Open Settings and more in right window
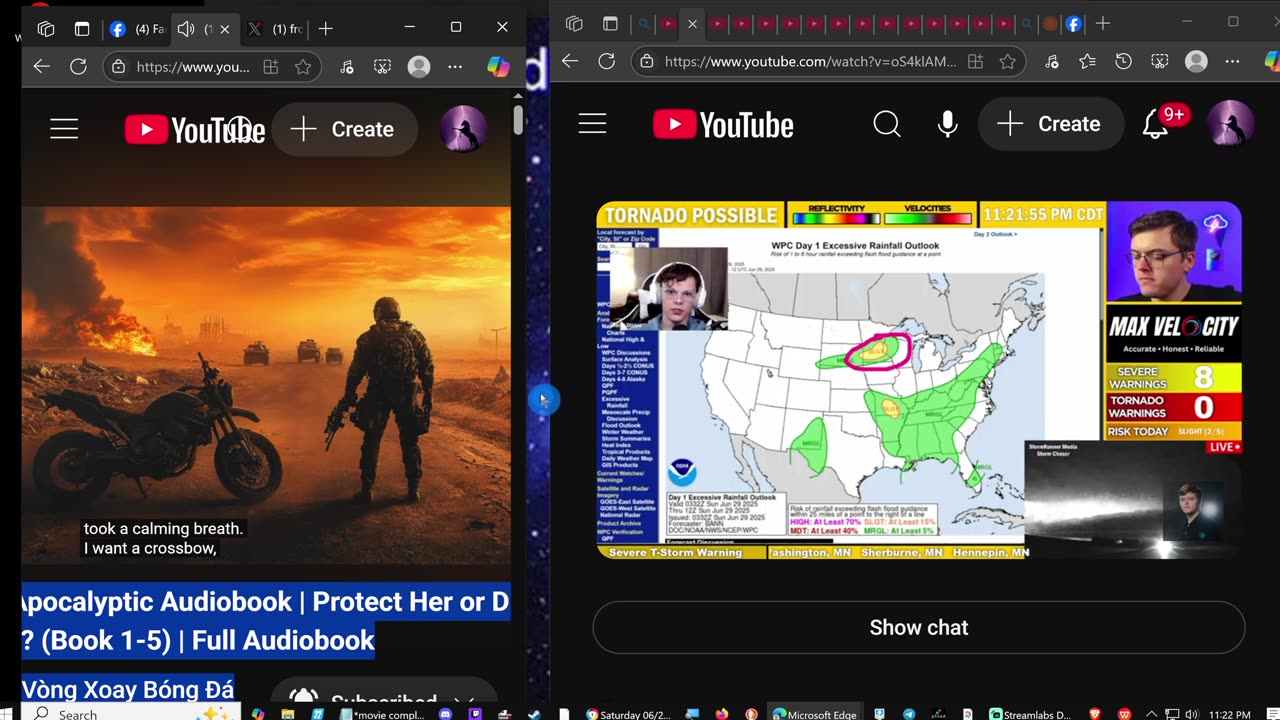 click(x=1232, y=61)
